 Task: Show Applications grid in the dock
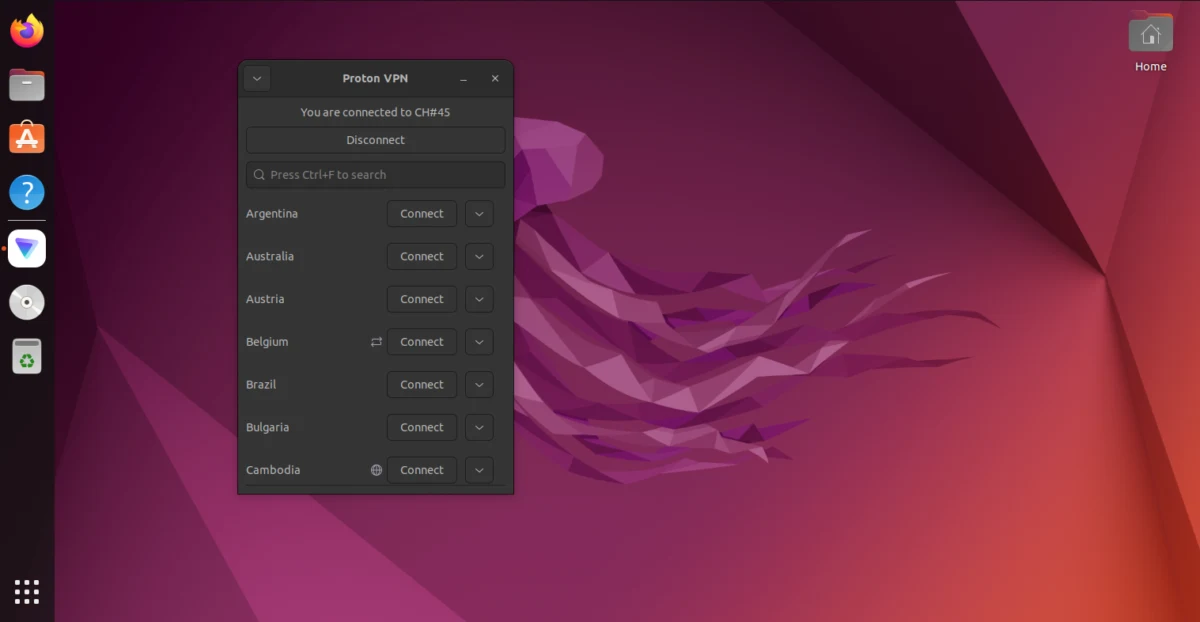coord(27,591)
